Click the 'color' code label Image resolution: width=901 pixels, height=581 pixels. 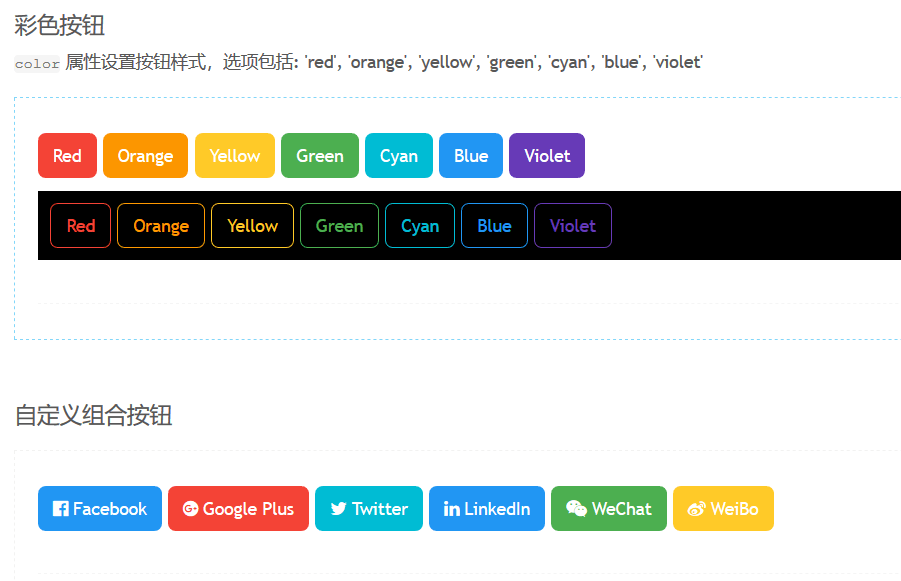click(x=37, y=64)
